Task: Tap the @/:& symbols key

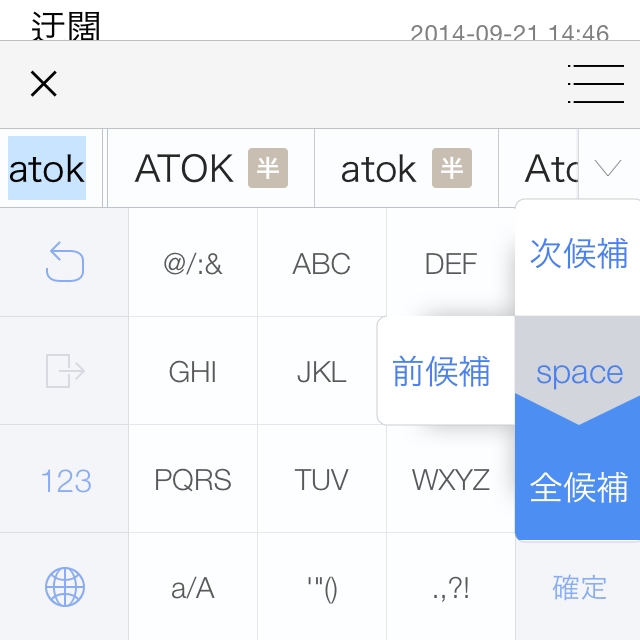Action: [193, 263]
